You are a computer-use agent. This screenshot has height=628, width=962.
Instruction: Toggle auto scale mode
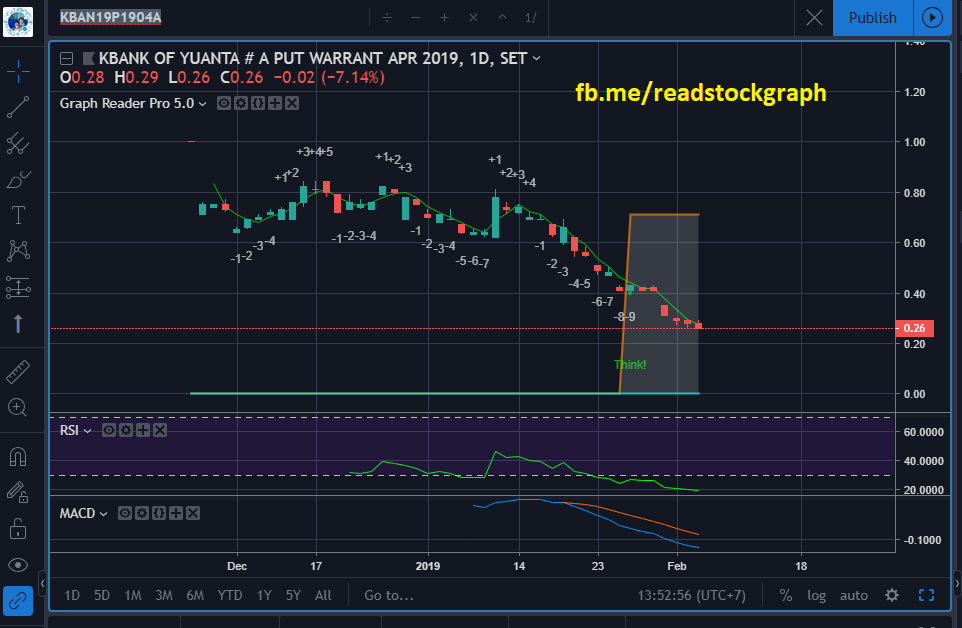pos(853,595)
